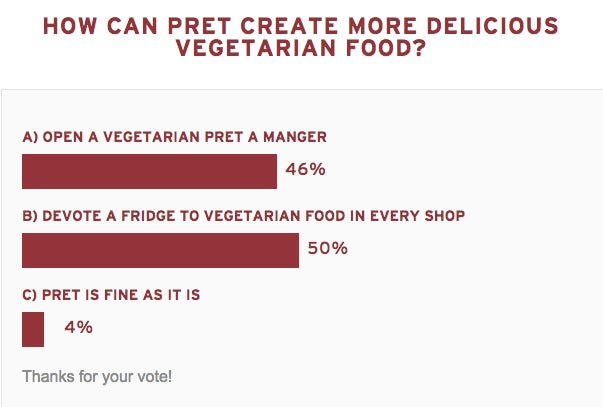This screenshot has width=603, height=407.
Task: Click the 'C)' prefix of third option
Action: point(30,295)
